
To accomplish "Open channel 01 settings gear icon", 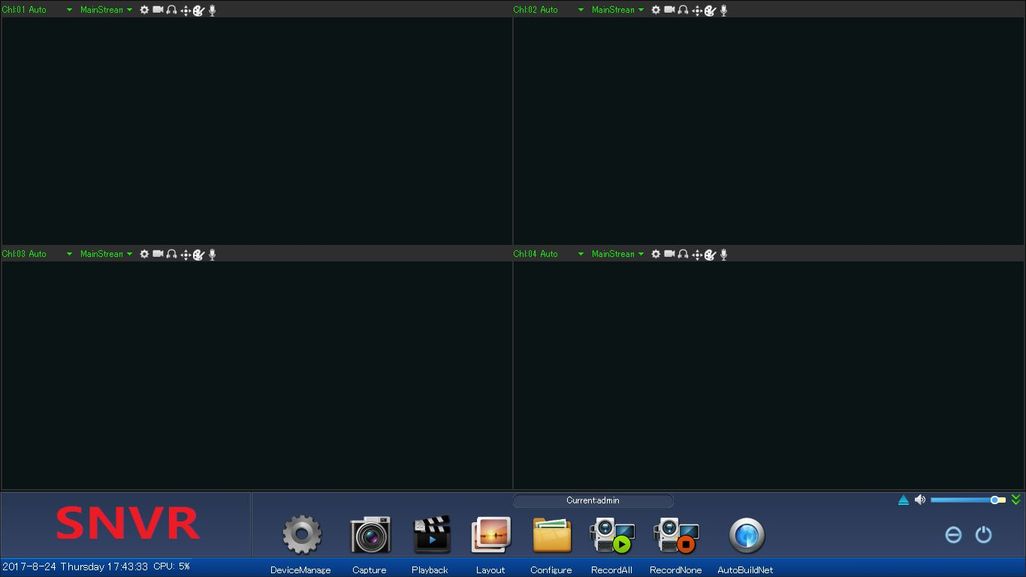I will (144, 9).
